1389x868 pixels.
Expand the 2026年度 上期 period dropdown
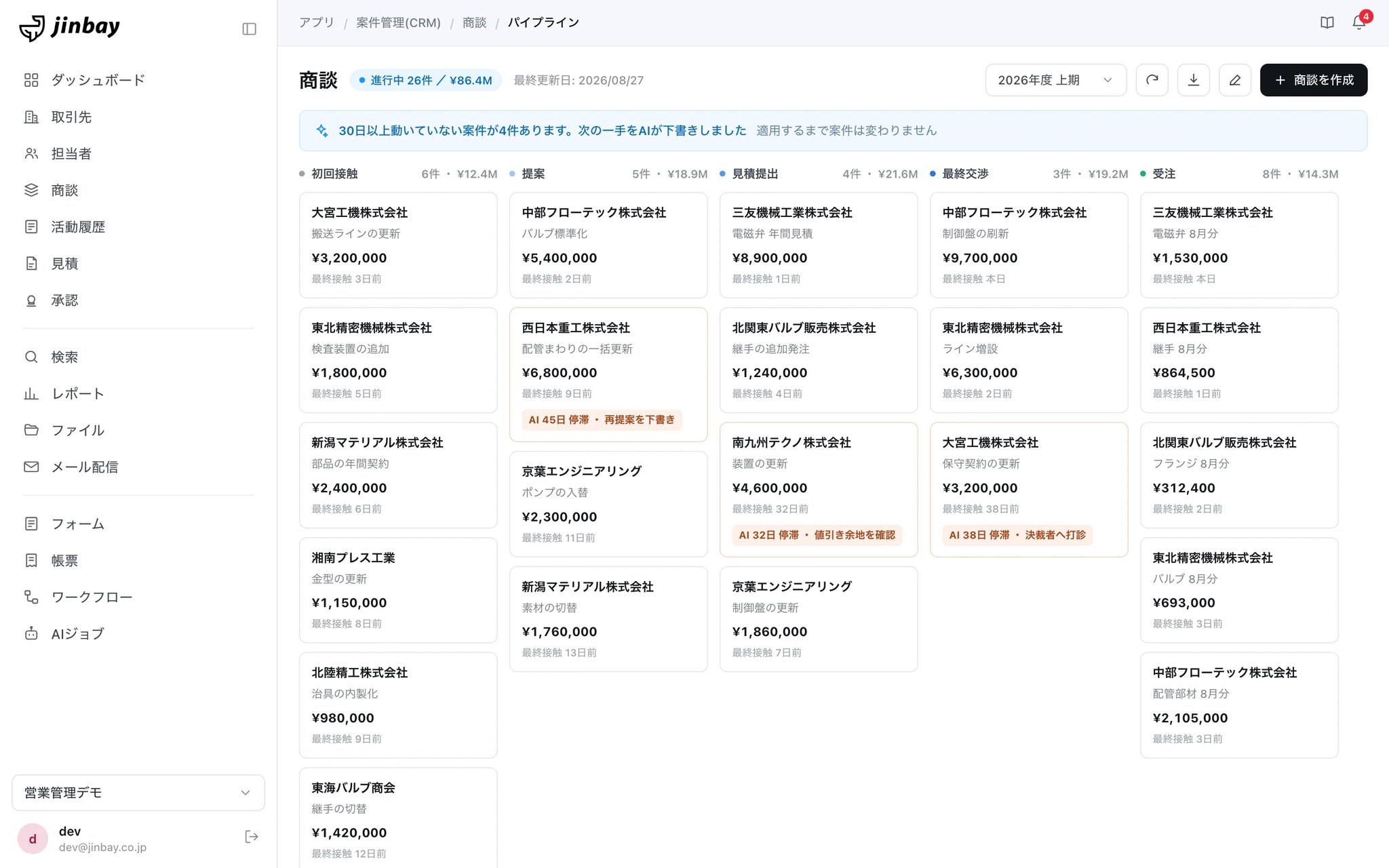point(1055,80)
